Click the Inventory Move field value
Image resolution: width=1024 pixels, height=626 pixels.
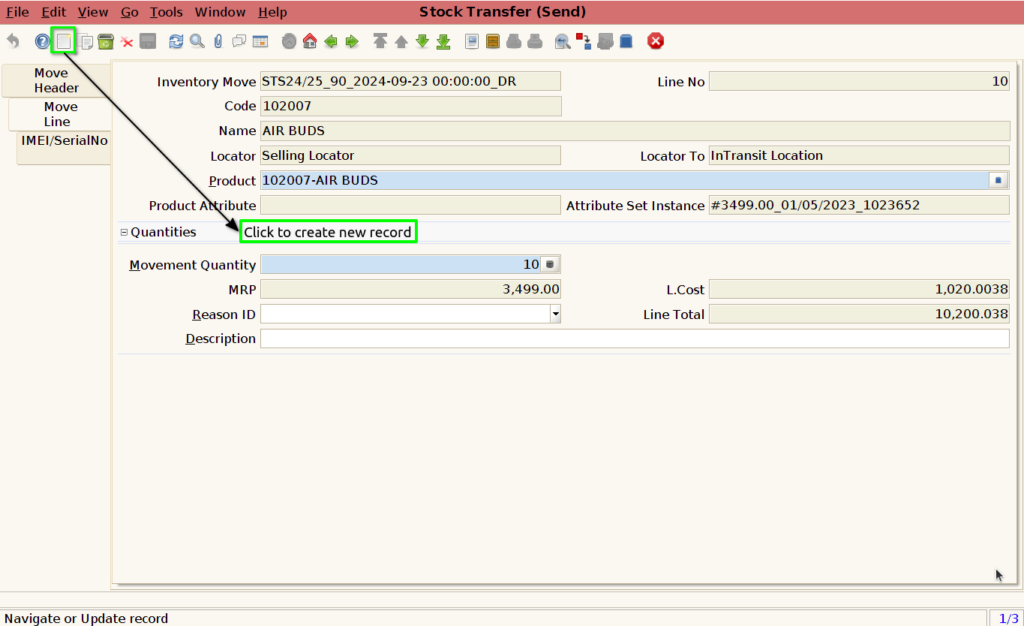tap(410, 81)
